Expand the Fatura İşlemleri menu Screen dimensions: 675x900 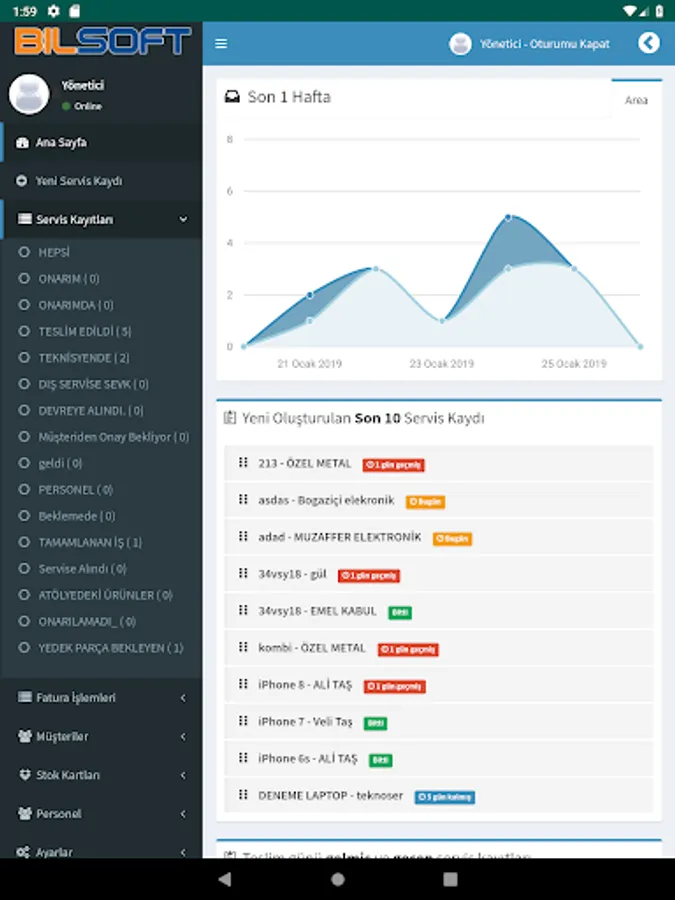point(102,697)
